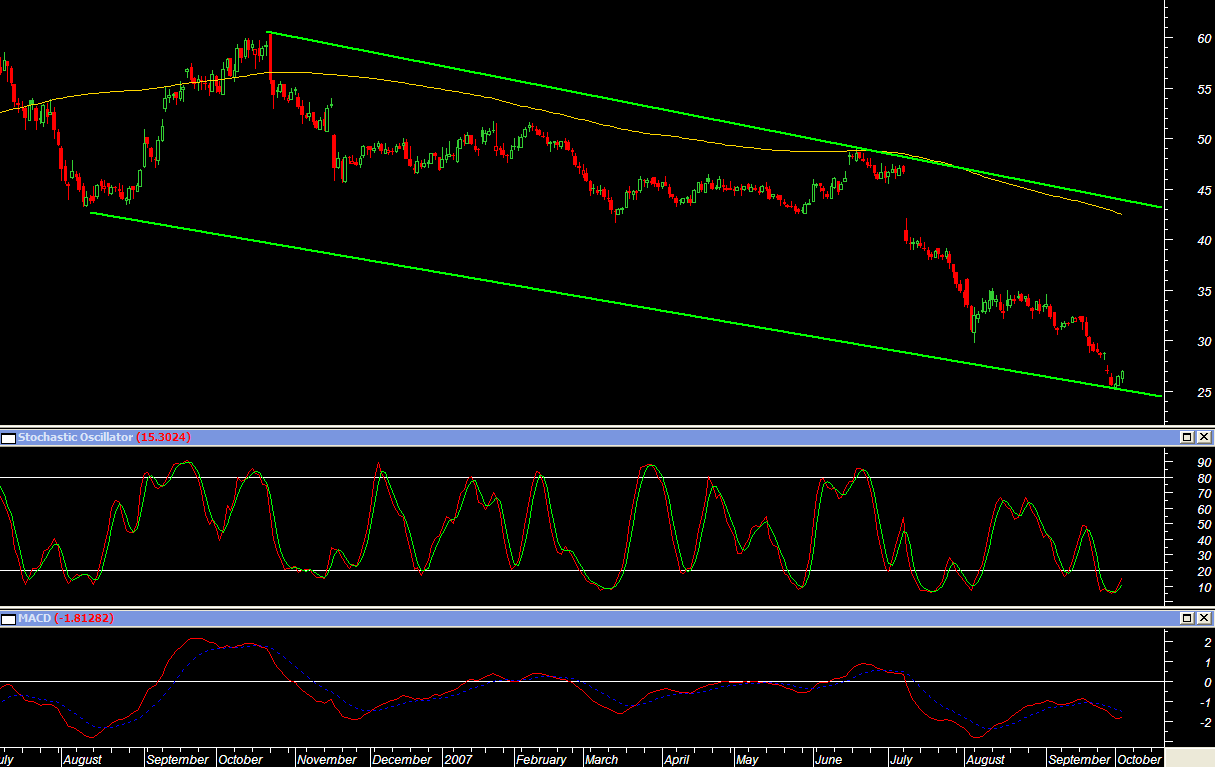Click the 90 value on the stochastic scale

[x=1204, y=463]
